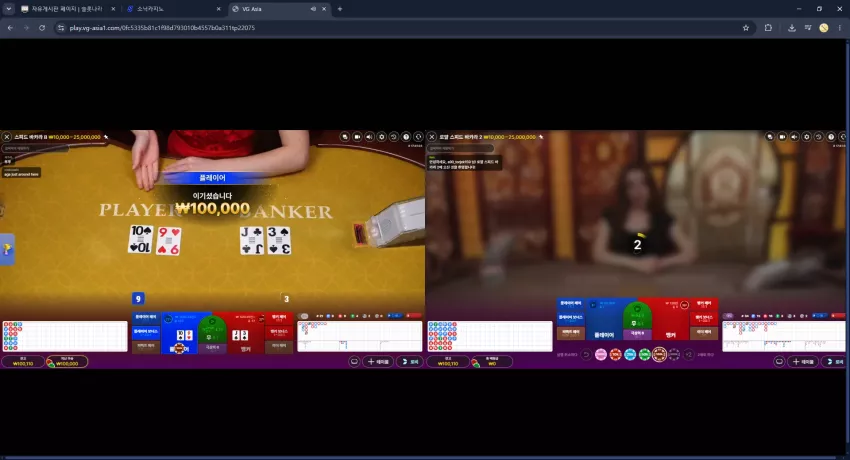Viewport: 850px width, 460px height.
Task: Favorite the right table with star icon
Action: (541, 137)
